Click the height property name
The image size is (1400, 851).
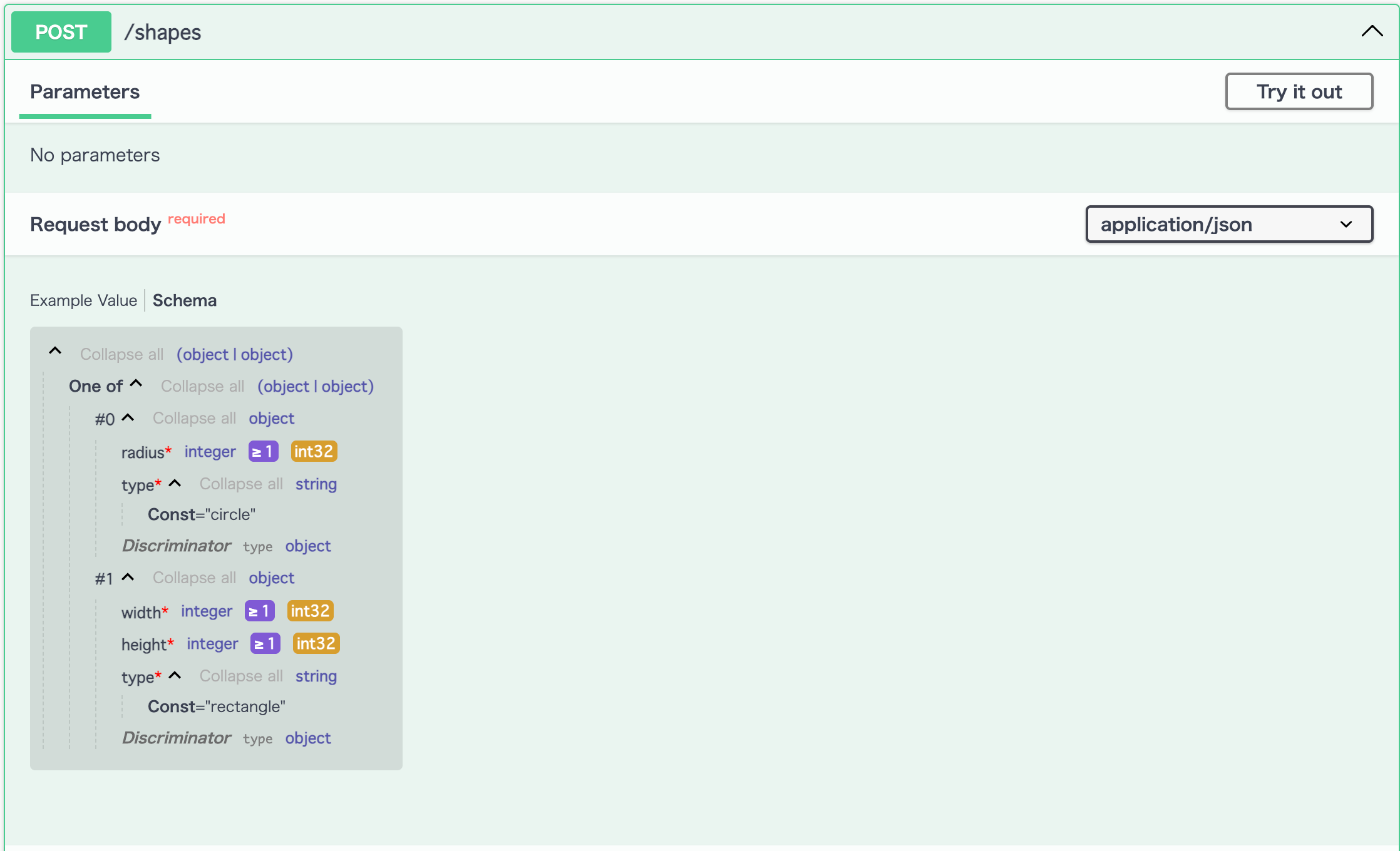click(x=144, y=644)
